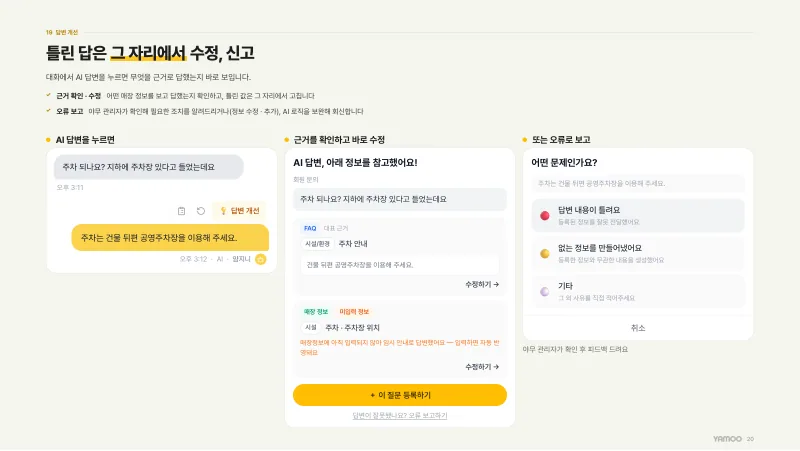The width and height of the screenshot is (800, 451).
Task: Click the yellow dot icon for 없는 정보를 만들어냈어요
Action: [545, 254]
